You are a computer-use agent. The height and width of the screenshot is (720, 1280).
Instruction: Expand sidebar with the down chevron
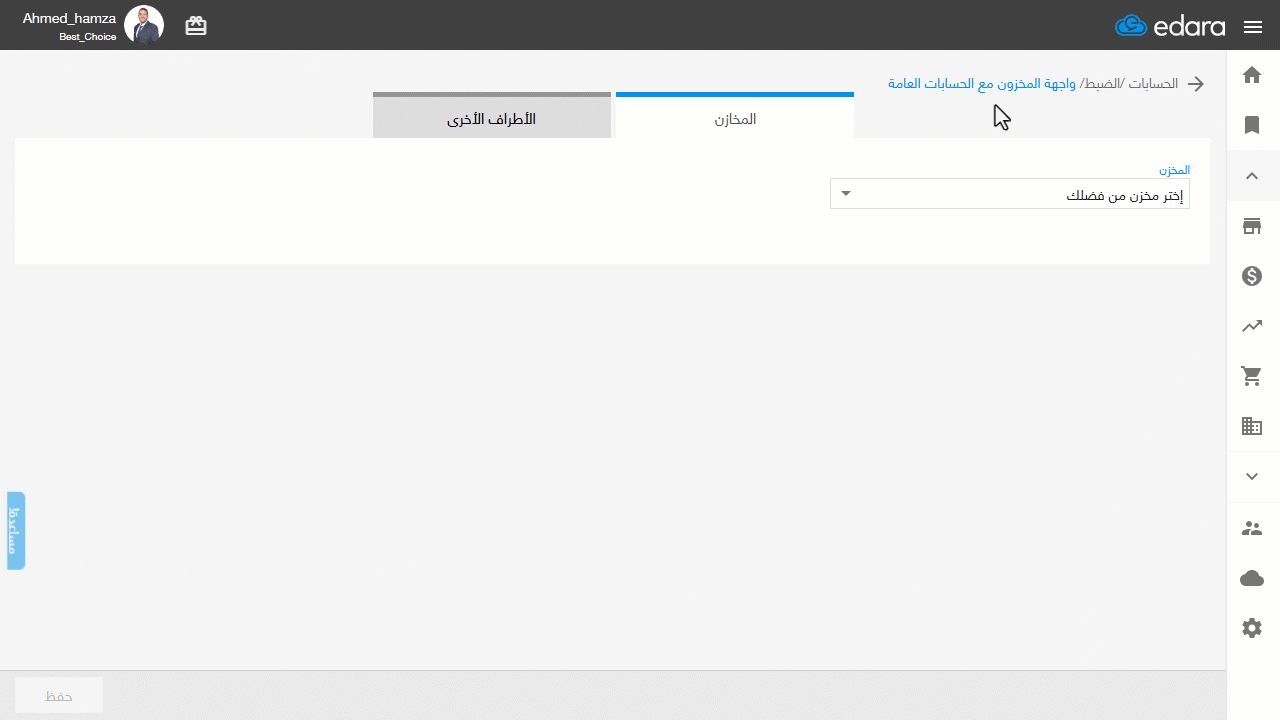point(1252,477)
